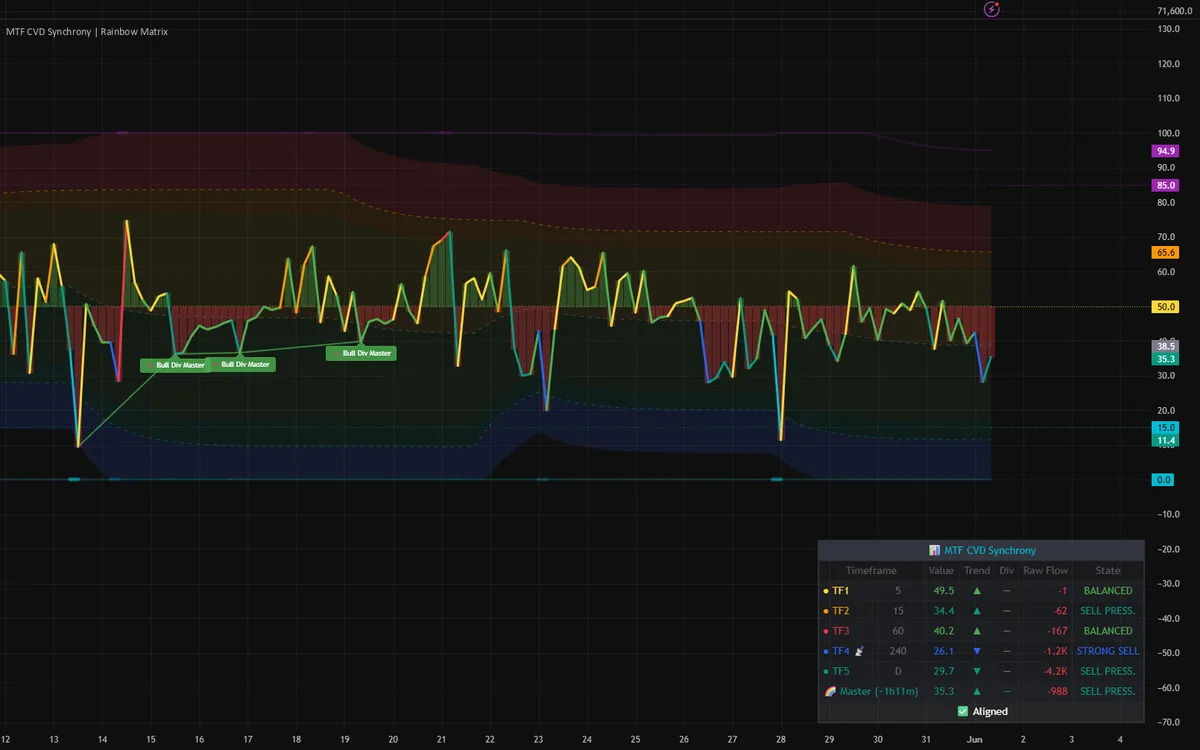Click the 49.5 value in TF1 row
The image size is (1200, 750).
pos(944,591)
